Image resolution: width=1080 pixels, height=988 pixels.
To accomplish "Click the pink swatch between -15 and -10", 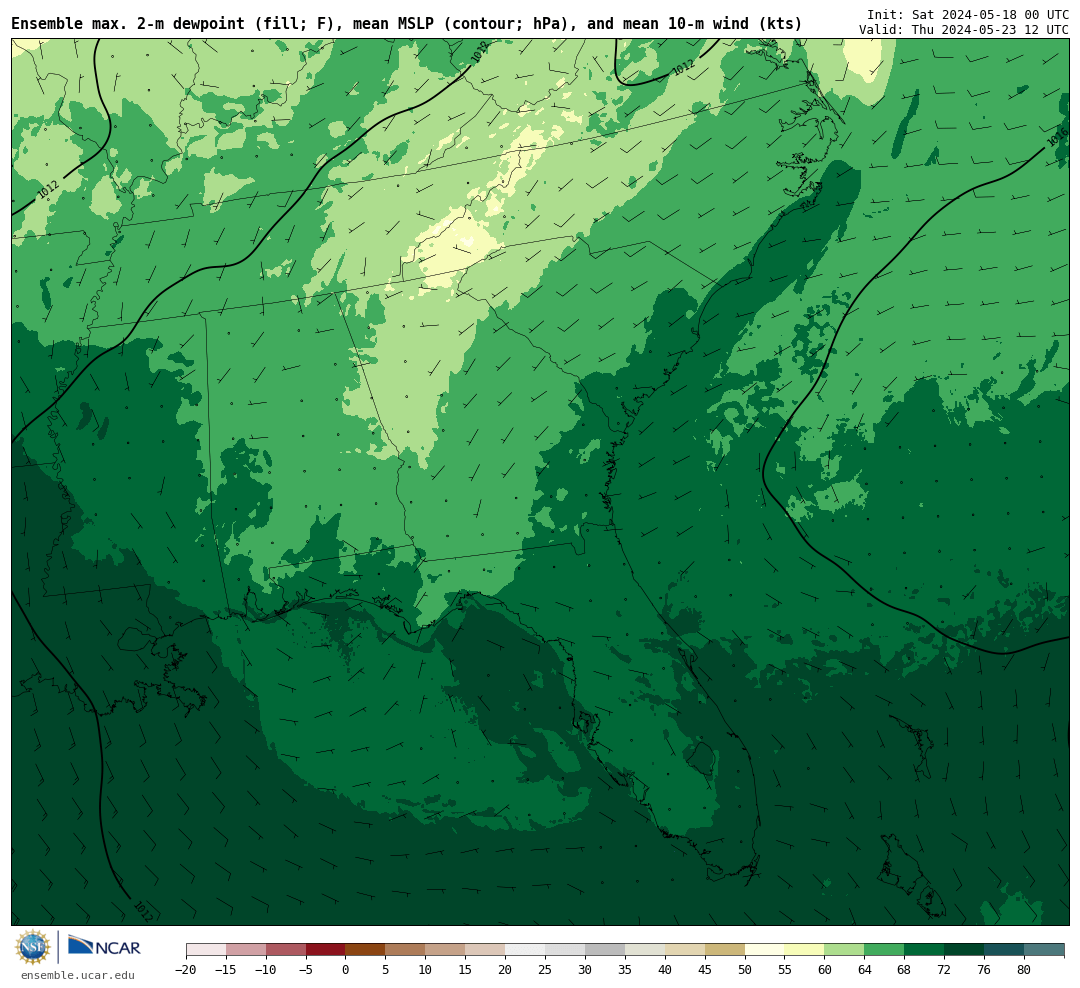I will click(246, 949).
